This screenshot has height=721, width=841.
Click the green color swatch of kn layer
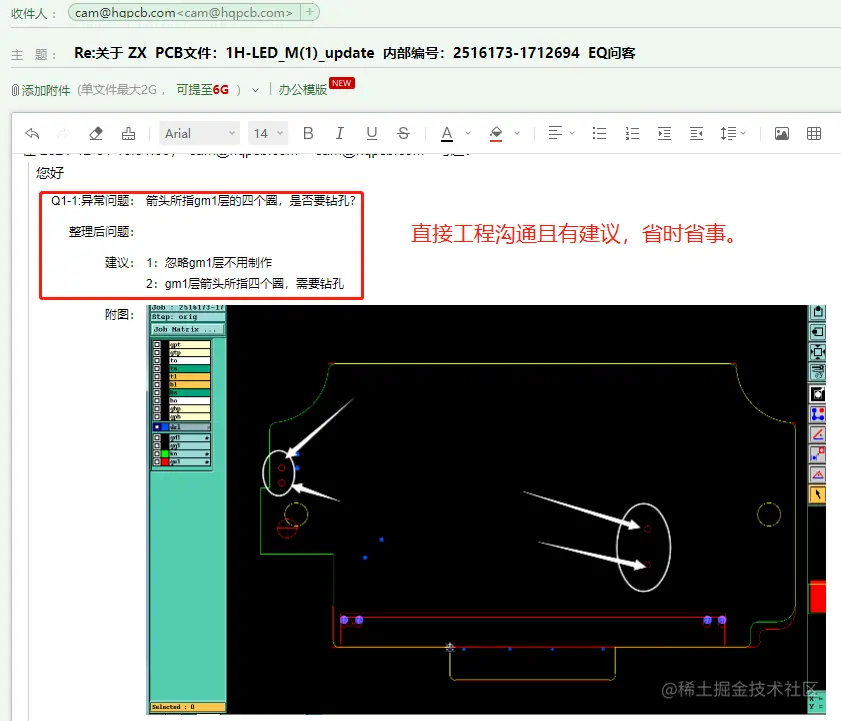[165, 454]
